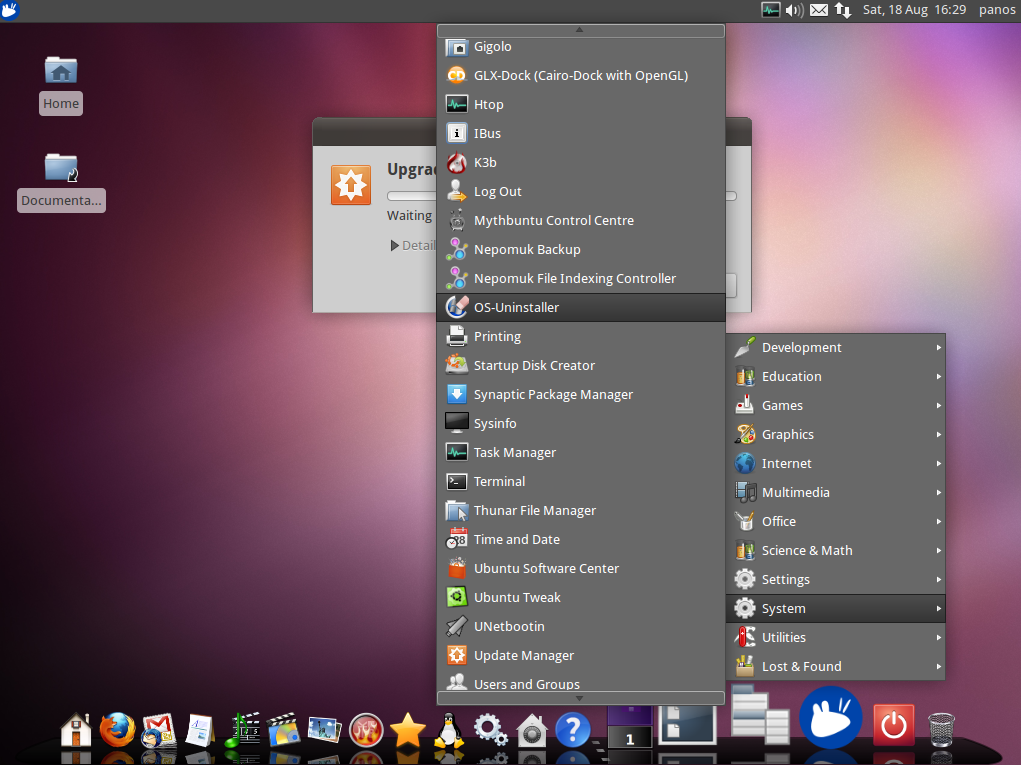Screen dimensions: 1021x765
Task: Open the photo viewer icon in dock
Action: 324,730
